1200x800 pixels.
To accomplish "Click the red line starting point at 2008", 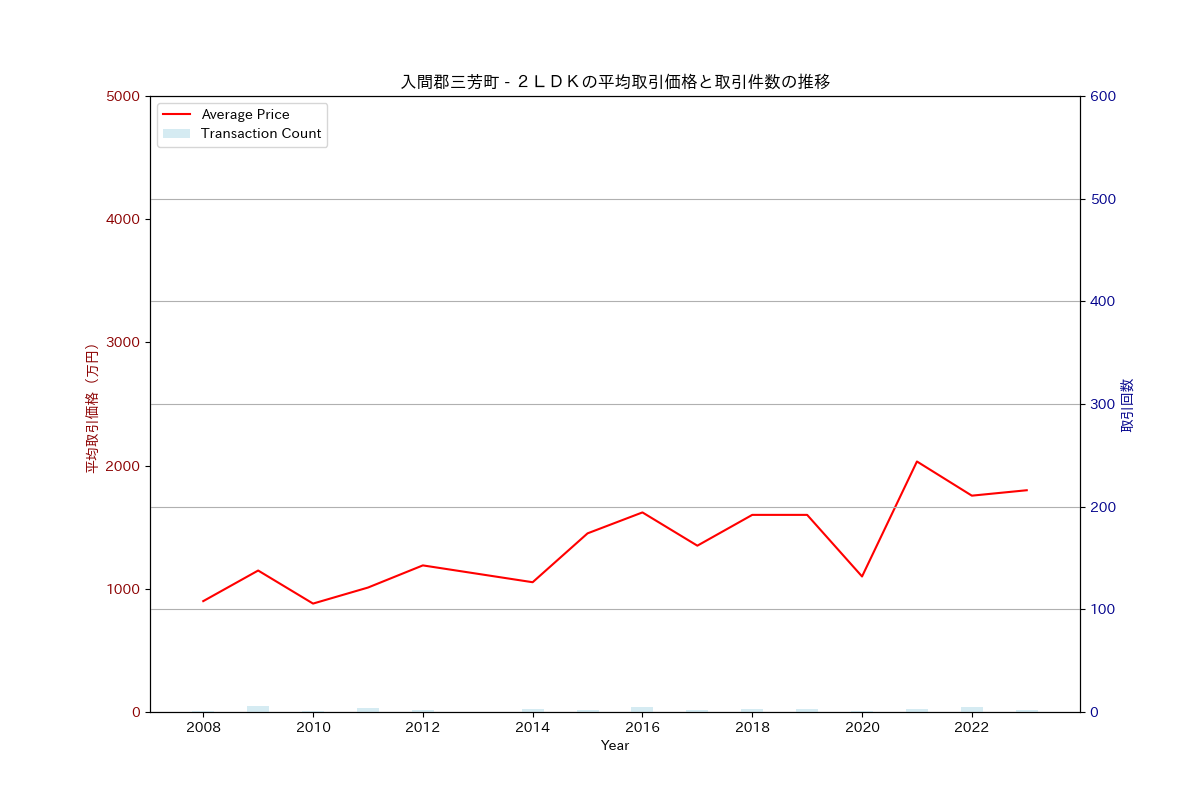I will point(204,600).
